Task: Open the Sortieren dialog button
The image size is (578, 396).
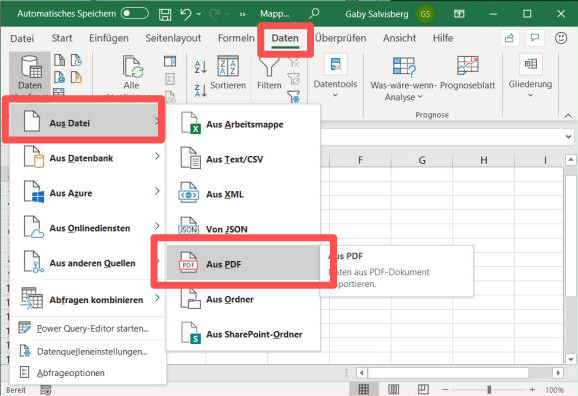Action: click(228, 73)
